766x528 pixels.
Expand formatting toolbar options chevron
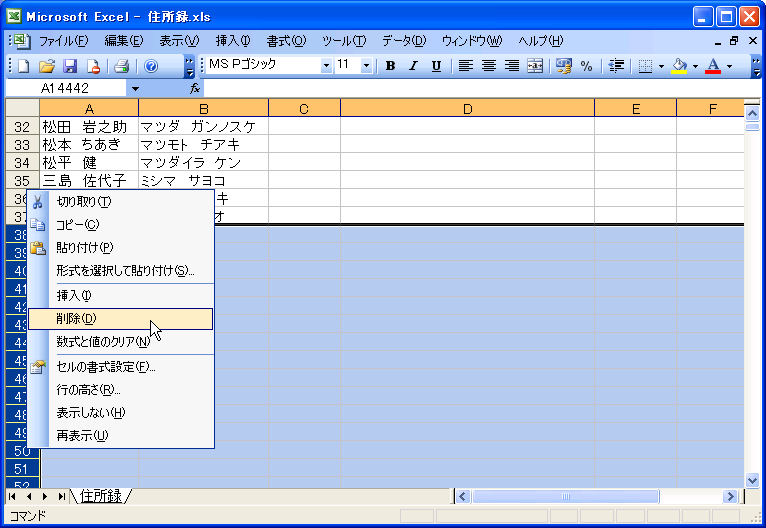point(756,66)
